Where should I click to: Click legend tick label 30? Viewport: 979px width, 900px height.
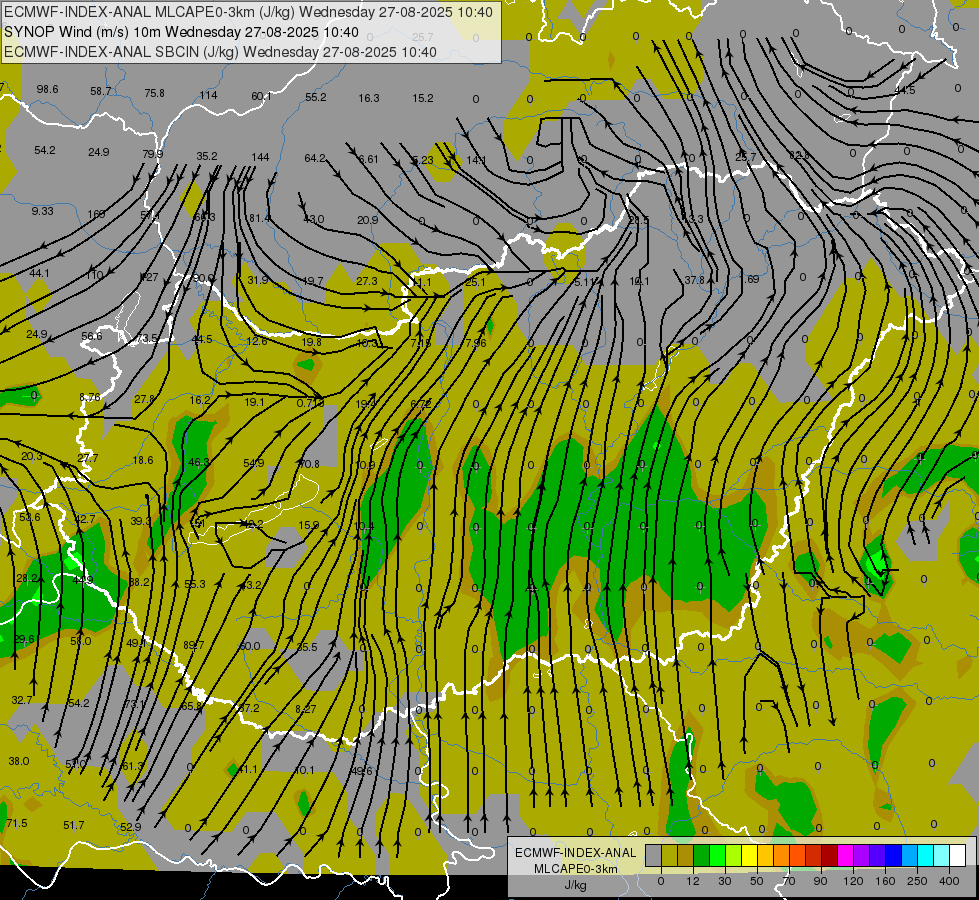725,881
